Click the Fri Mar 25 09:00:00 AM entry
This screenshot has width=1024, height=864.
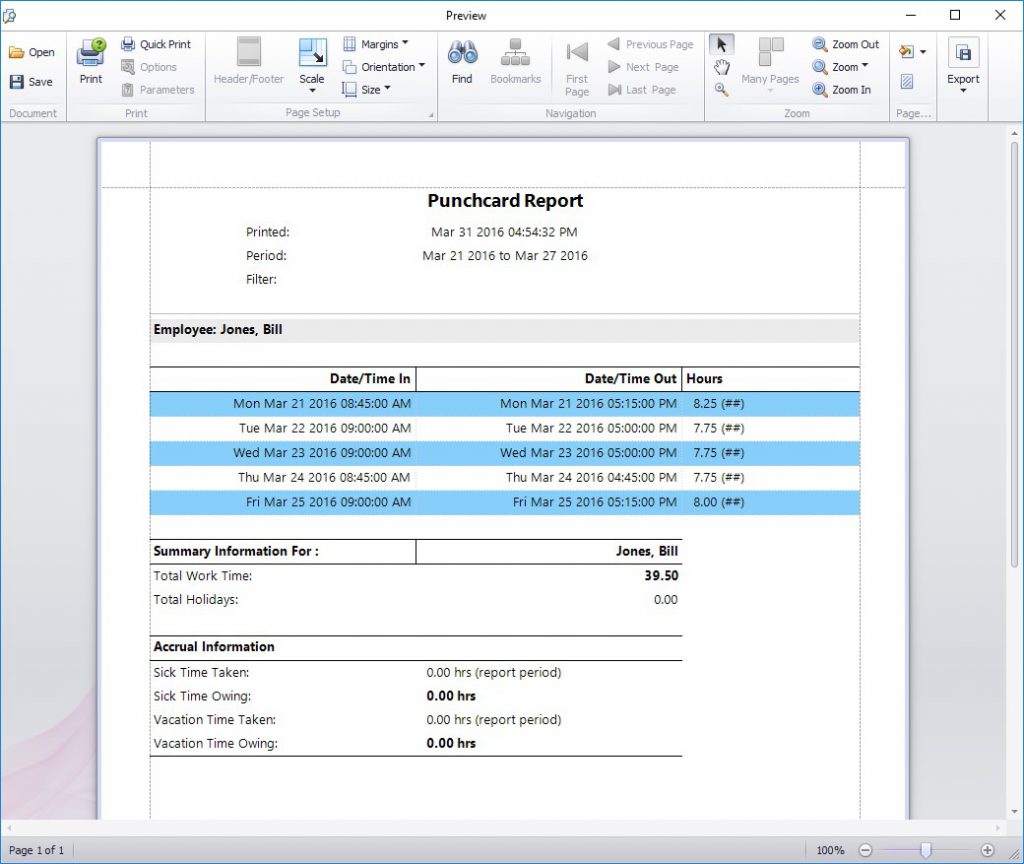pos(328,502)
